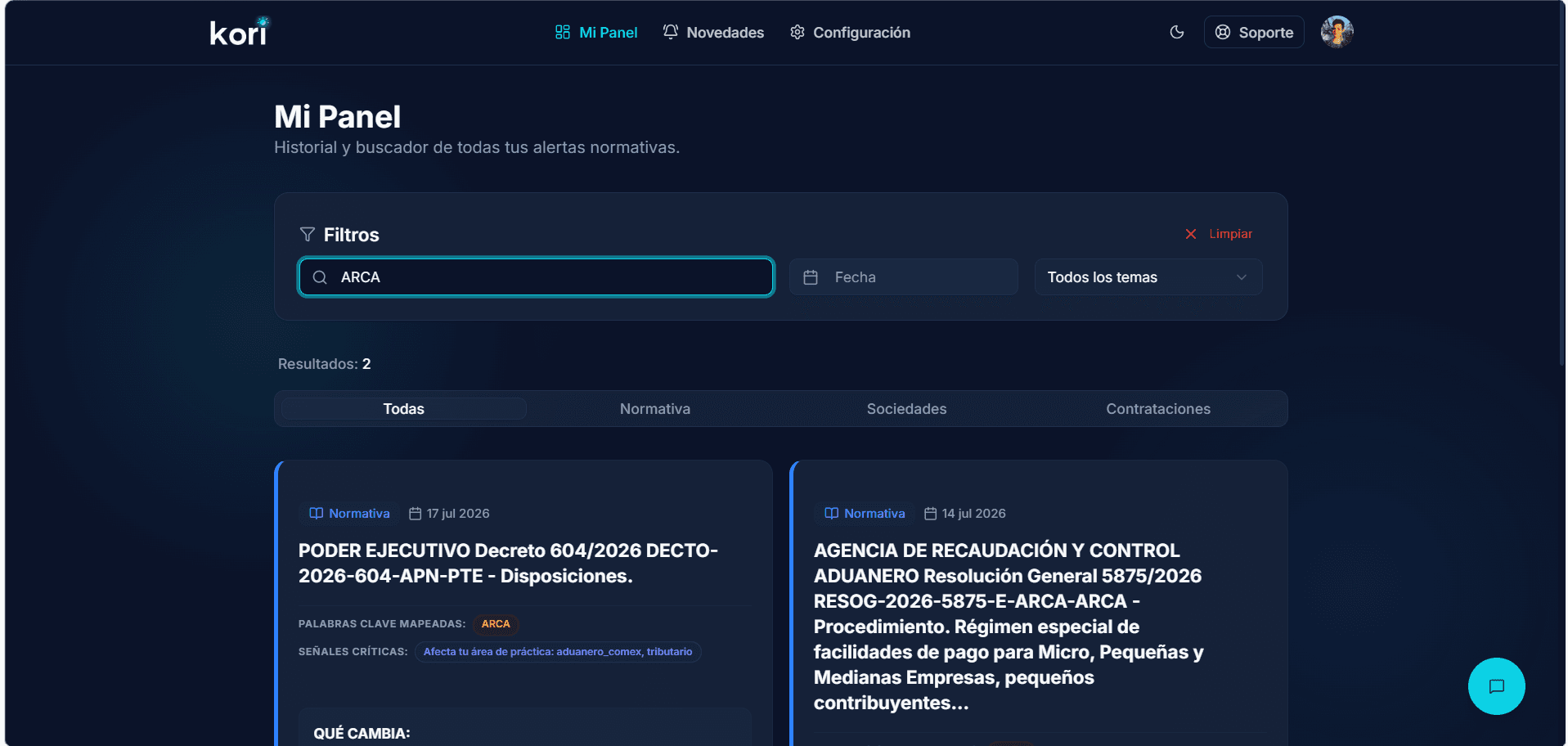Click the Historial y buscador subtitle text
This screenshot has height=746, width=1568.
[x=477, y=147]
